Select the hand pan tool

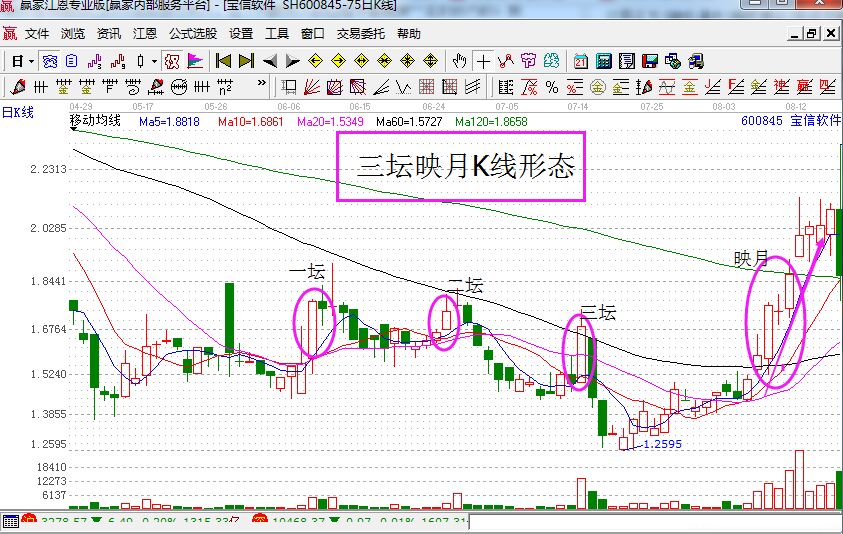pyautogui.click(x=460, y=61)
